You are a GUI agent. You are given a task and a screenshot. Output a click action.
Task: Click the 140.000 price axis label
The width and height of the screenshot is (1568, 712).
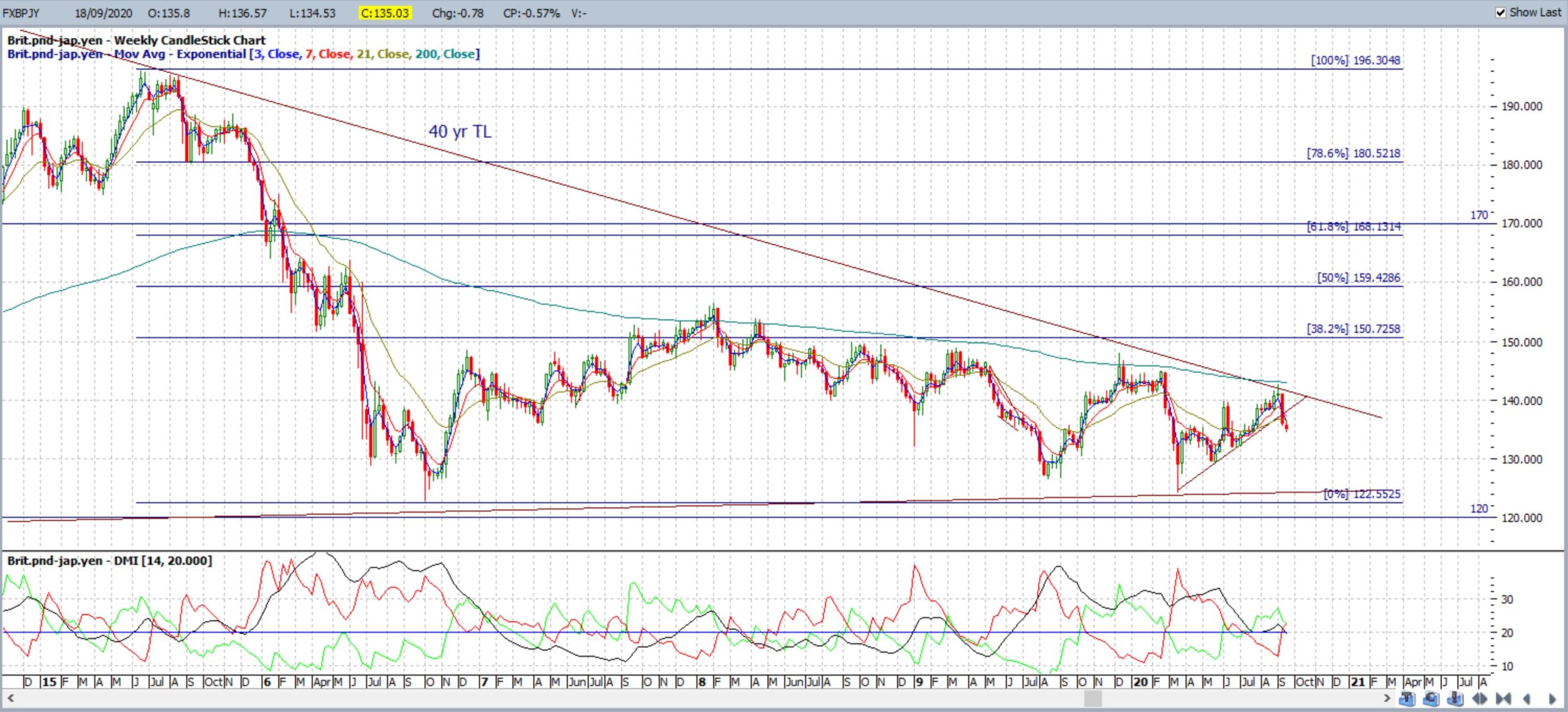point(1522,401)
